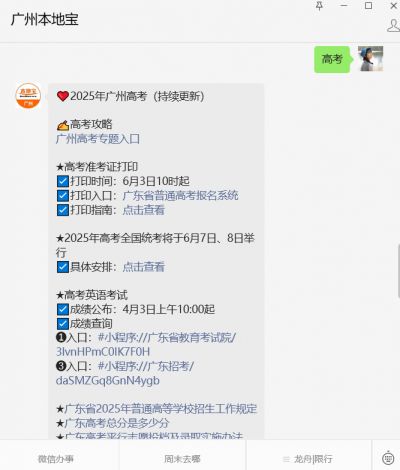Open the 广州本地宝 account avatar
400x470 pixels.
click(28, 96)
